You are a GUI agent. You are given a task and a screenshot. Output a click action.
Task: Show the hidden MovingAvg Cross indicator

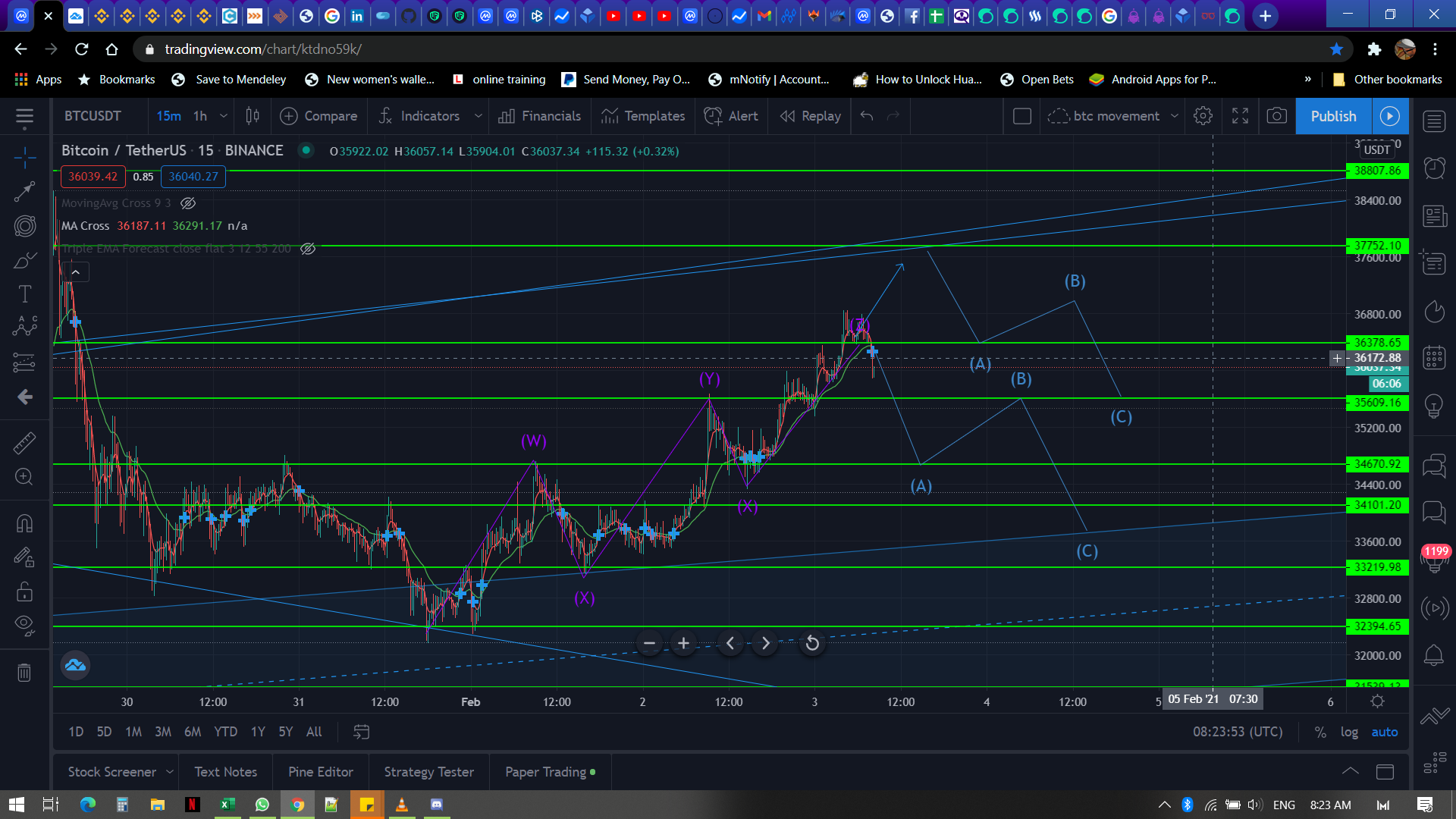pyautogui.click(x=188, y=203)
